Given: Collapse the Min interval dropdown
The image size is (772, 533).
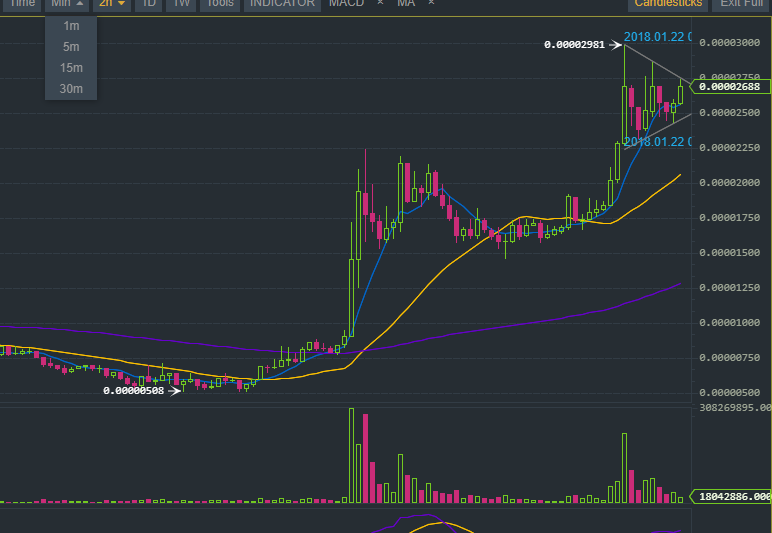Looking at the screenshot, I should pos(67,4).
